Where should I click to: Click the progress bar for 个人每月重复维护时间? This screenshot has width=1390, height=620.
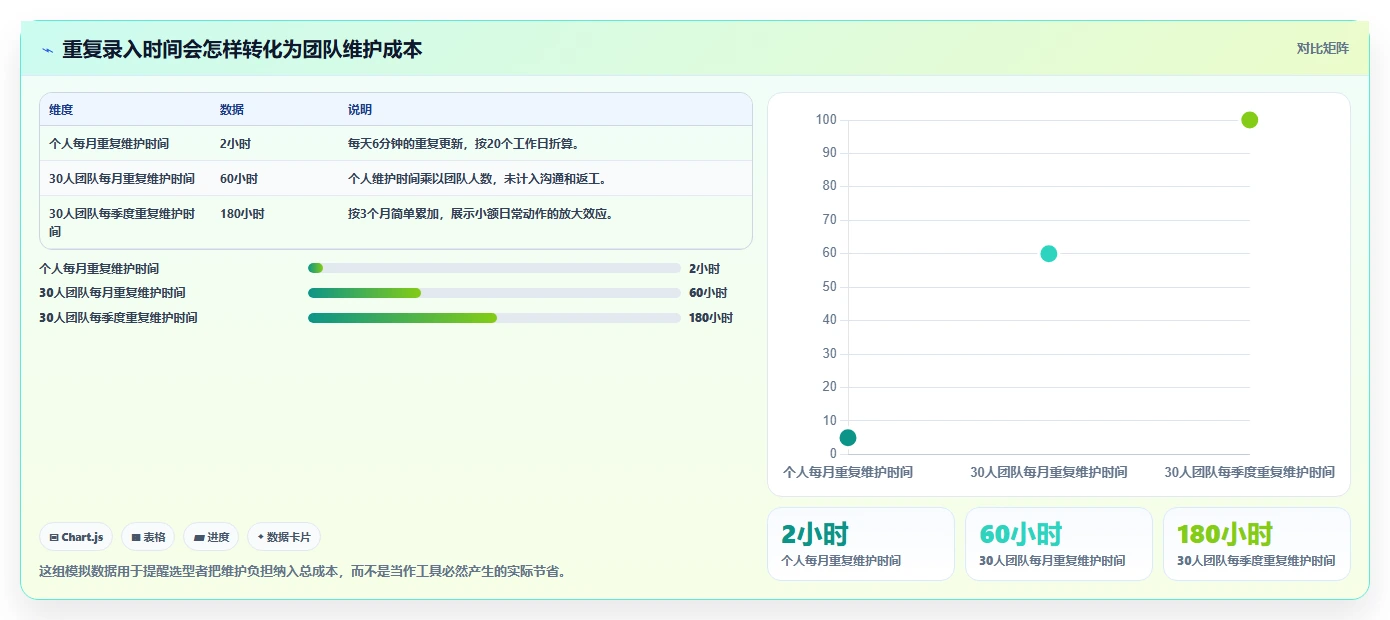494,268
